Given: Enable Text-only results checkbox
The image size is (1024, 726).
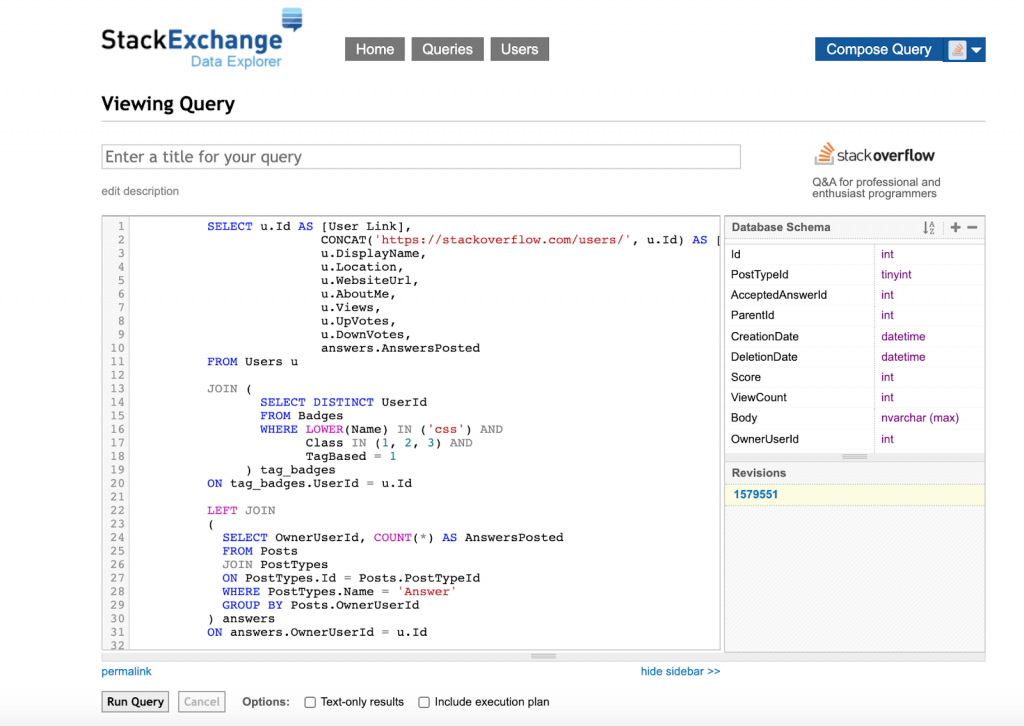Looking at the screenshot, I should [310, 702].
